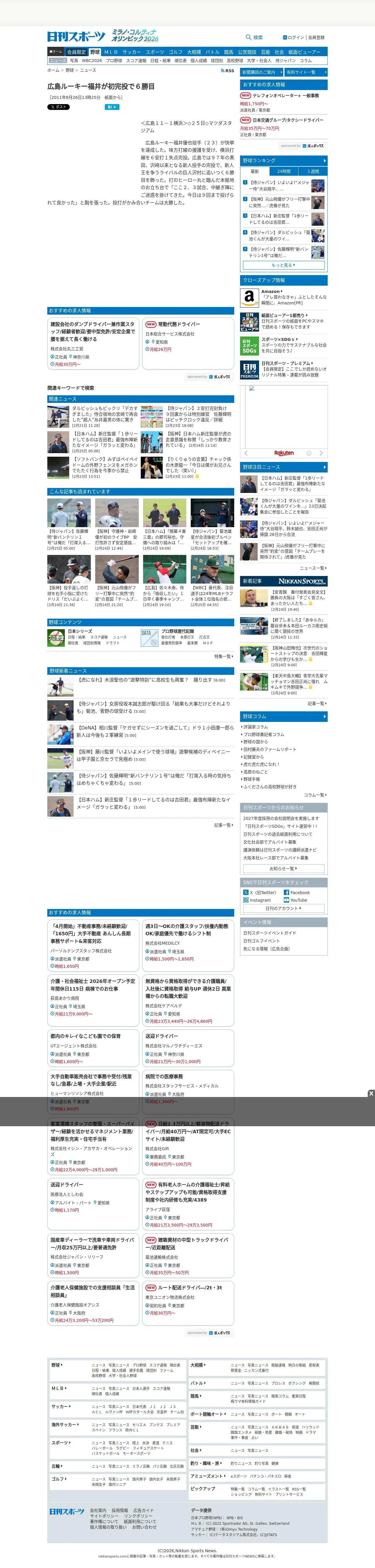
Task: Select the サッカー navigation tab
Action: (x=131, y=52)
